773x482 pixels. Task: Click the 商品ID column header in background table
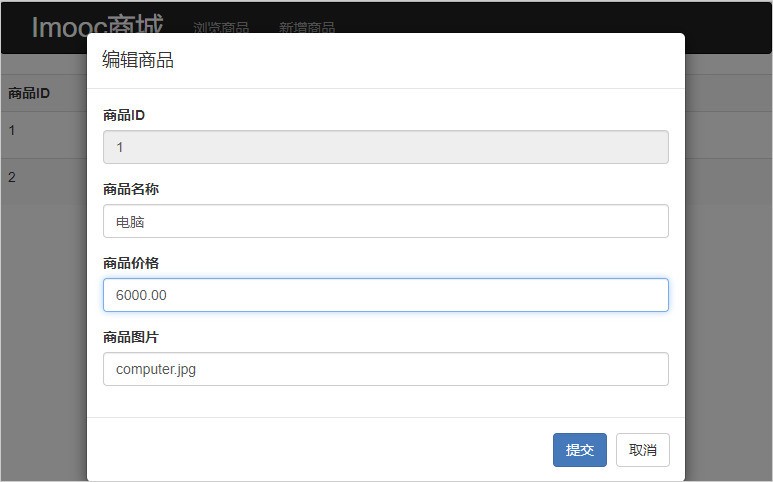pyautogui.click(x=29, y=93)
